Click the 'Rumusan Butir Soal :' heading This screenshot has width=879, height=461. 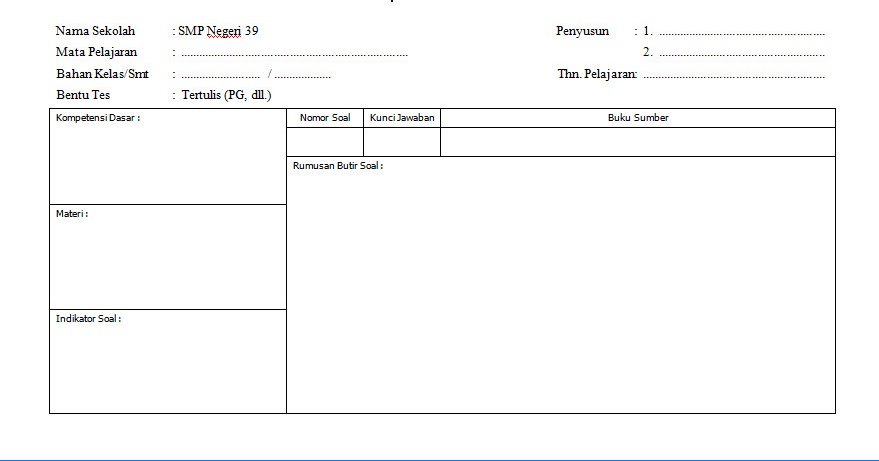(338, 166)
